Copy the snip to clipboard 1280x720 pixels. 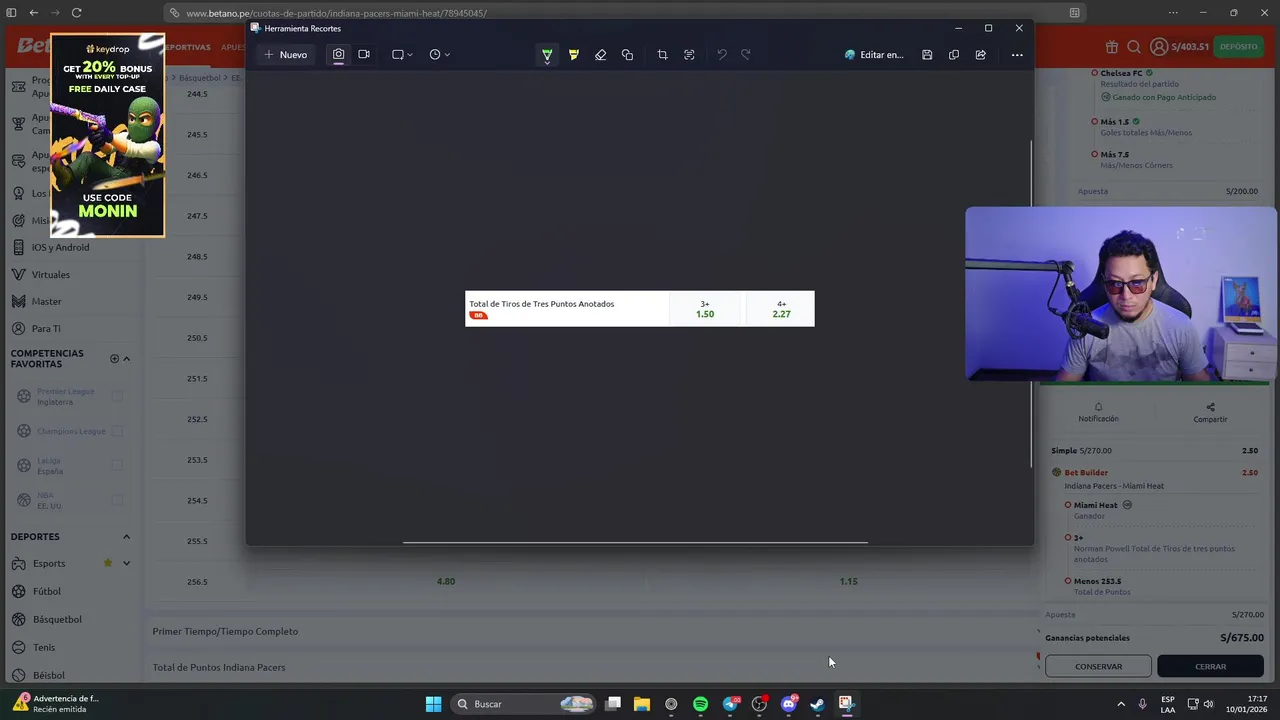(x=954, y=55)
